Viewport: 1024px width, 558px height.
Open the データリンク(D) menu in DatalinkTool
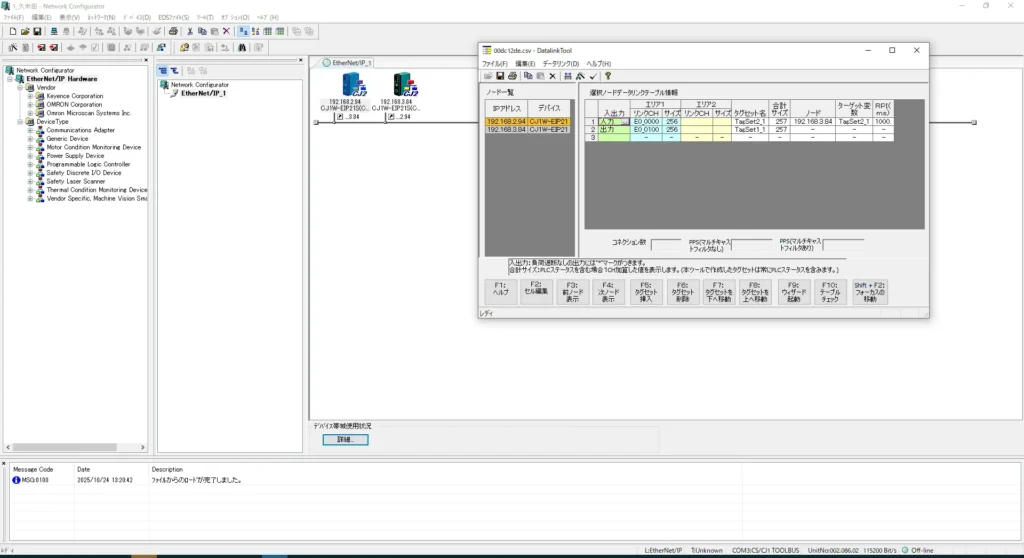pyautogui.click(x=561, y=64)
